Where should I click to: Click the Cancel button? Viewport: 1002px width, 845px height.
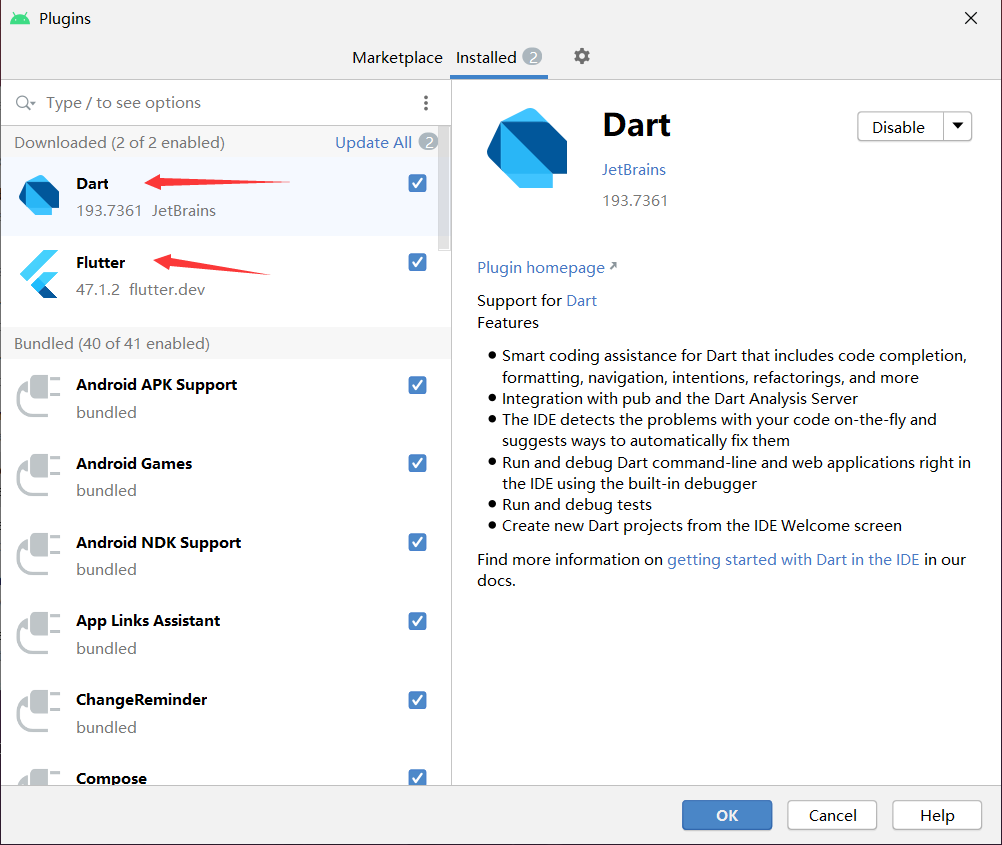pos(832,815)
